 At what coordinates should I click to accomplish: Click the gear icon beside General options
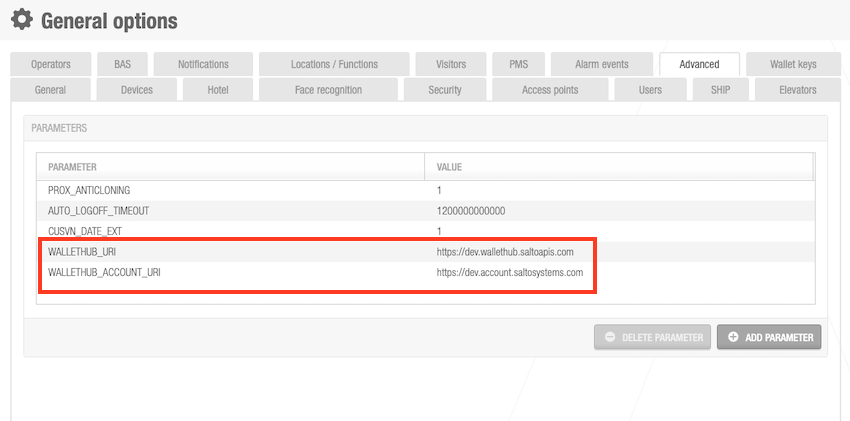[x=21, y=19]
